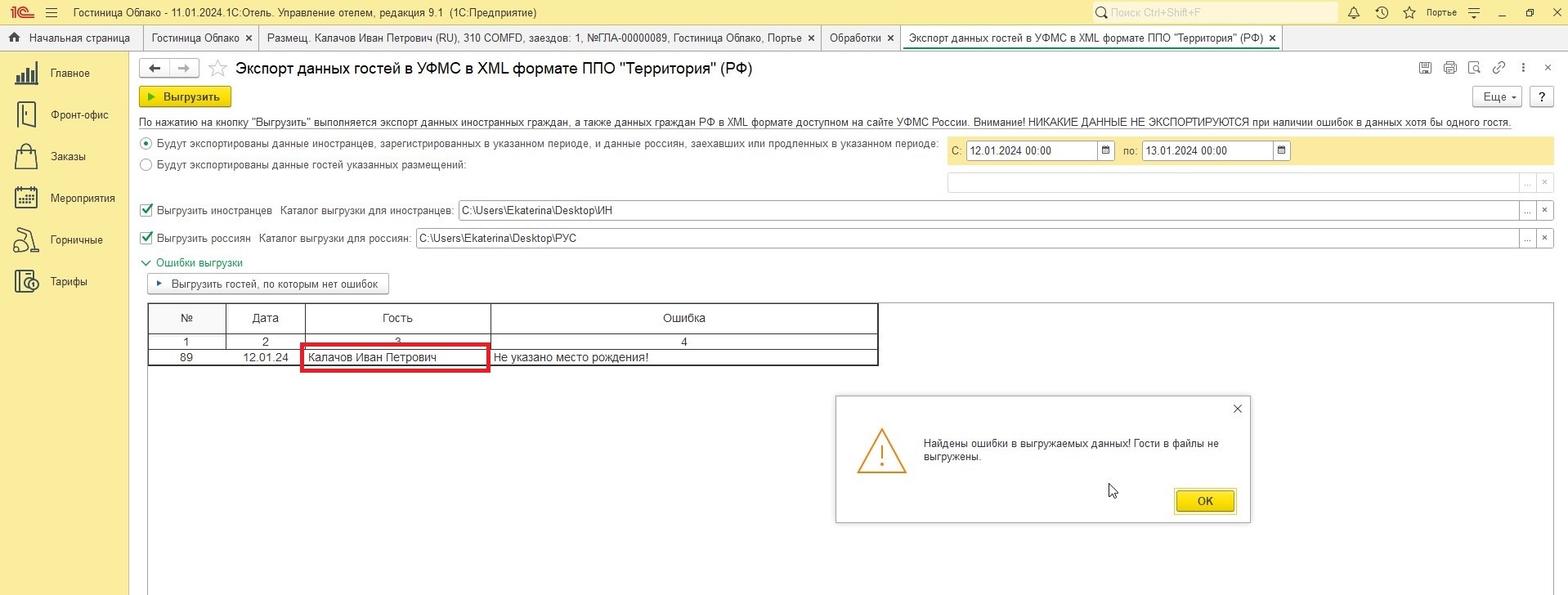Select date cell 12.01.24
The height and width of the screenshot is (595, 1568).
click(266, 357)
